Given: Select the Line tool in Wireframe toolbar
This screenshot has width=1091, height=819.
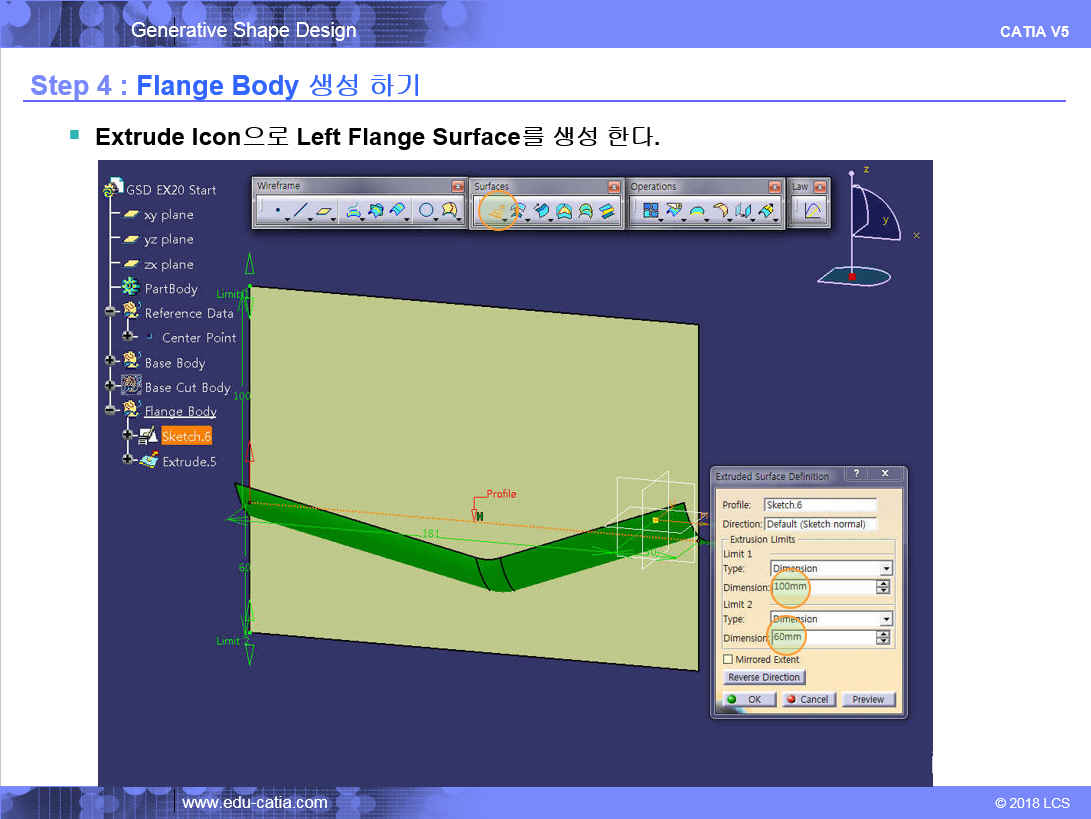Looking at the screenshot, I should click(x=300, y=211).
